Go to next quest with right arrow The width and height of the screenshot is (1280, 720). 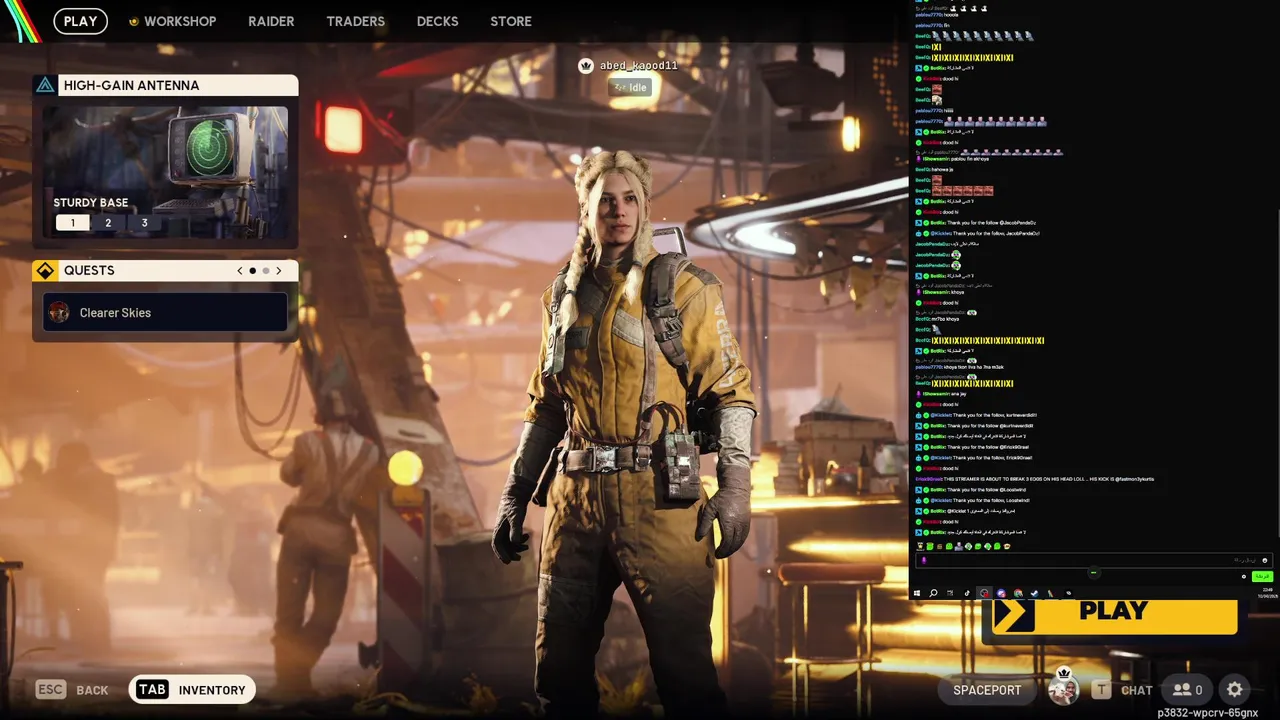click(x=279, y=270)
